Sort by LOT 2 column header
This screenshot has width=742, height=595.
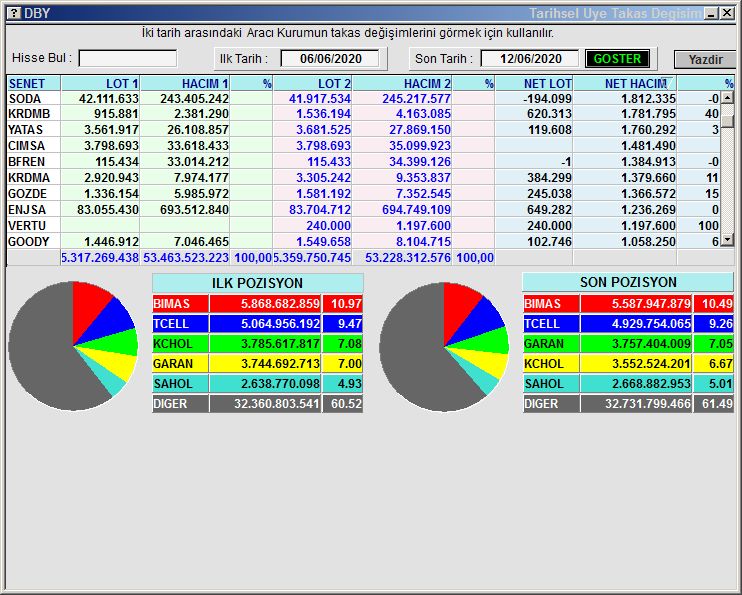[x=313, y=83]
